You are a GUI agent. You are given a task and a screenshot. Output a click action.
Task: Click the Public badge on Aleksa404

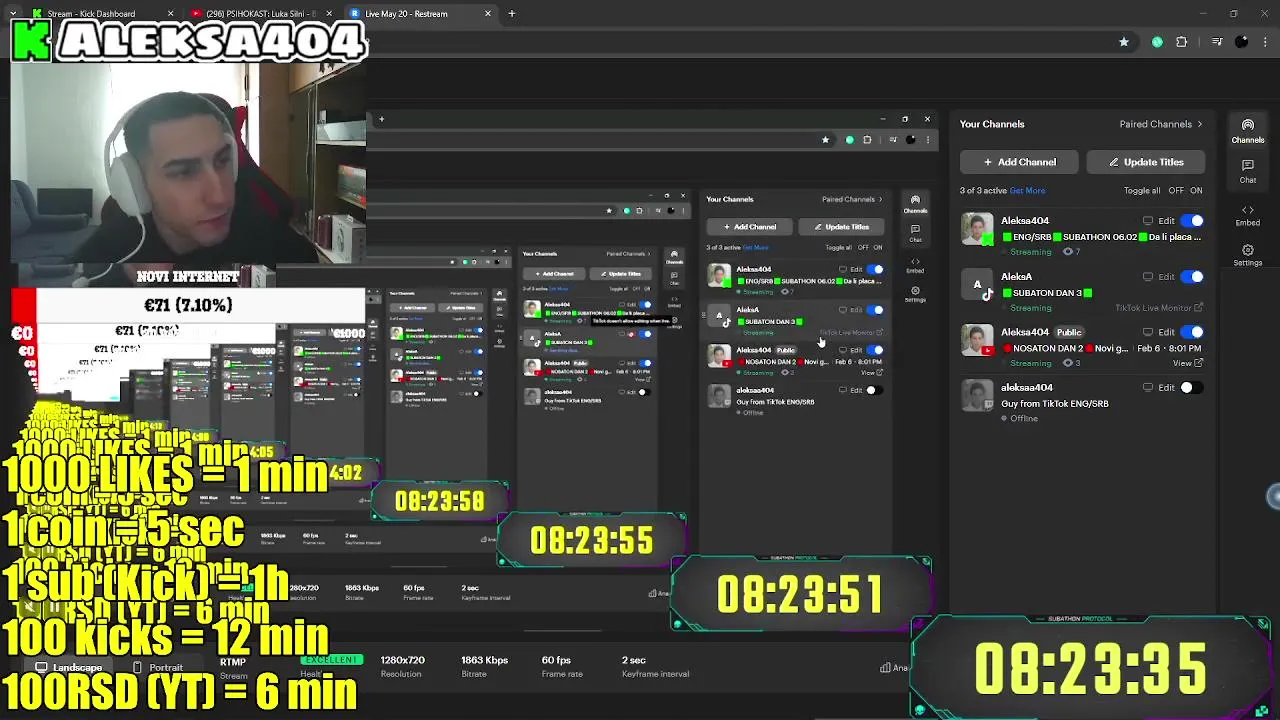[x=1069, y=332]
